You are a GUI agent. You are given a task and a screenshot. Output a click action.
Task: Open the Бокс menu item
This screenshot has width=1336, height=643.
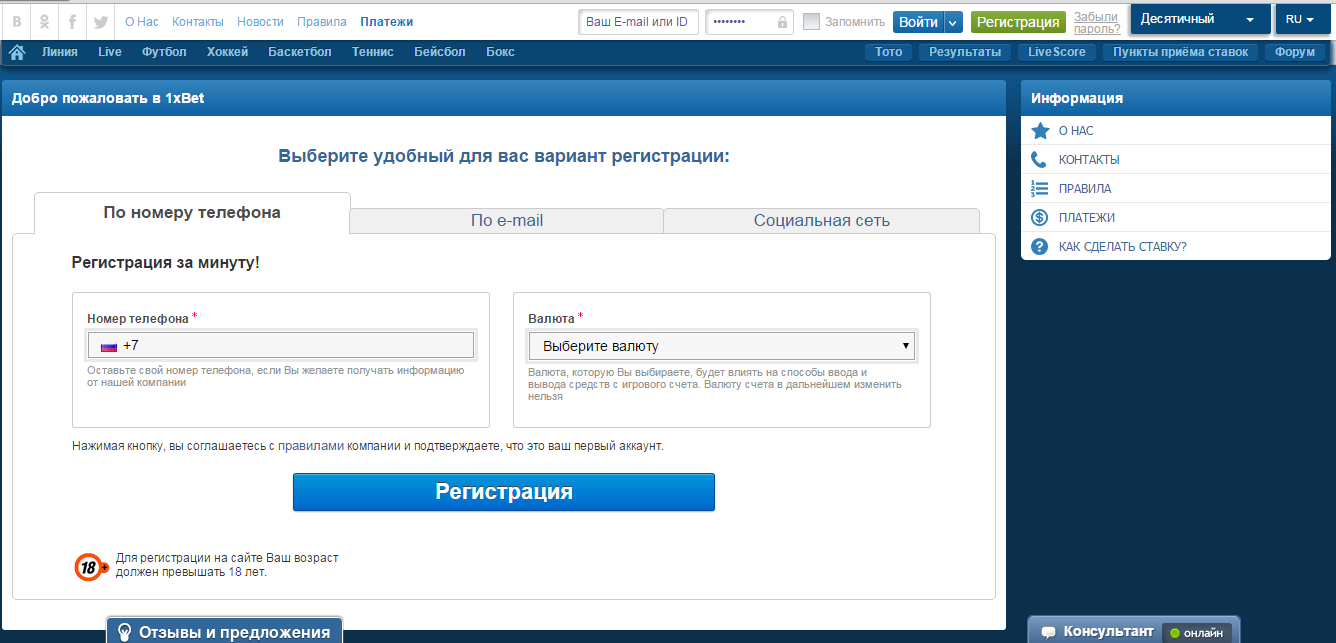(500, 52)
